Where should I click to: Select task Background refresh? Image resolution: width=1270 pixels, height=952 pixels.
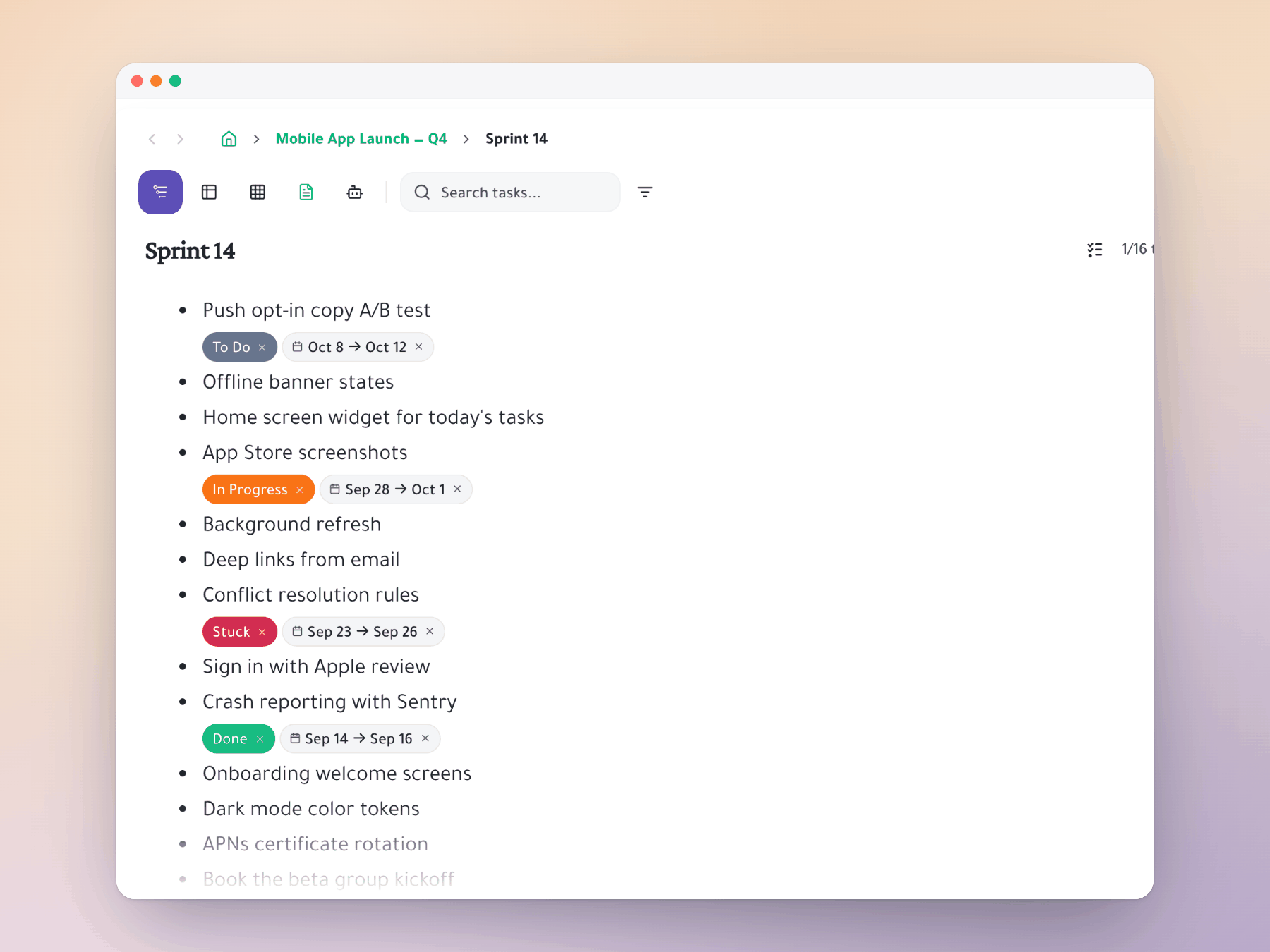click(x=292, y=525)
